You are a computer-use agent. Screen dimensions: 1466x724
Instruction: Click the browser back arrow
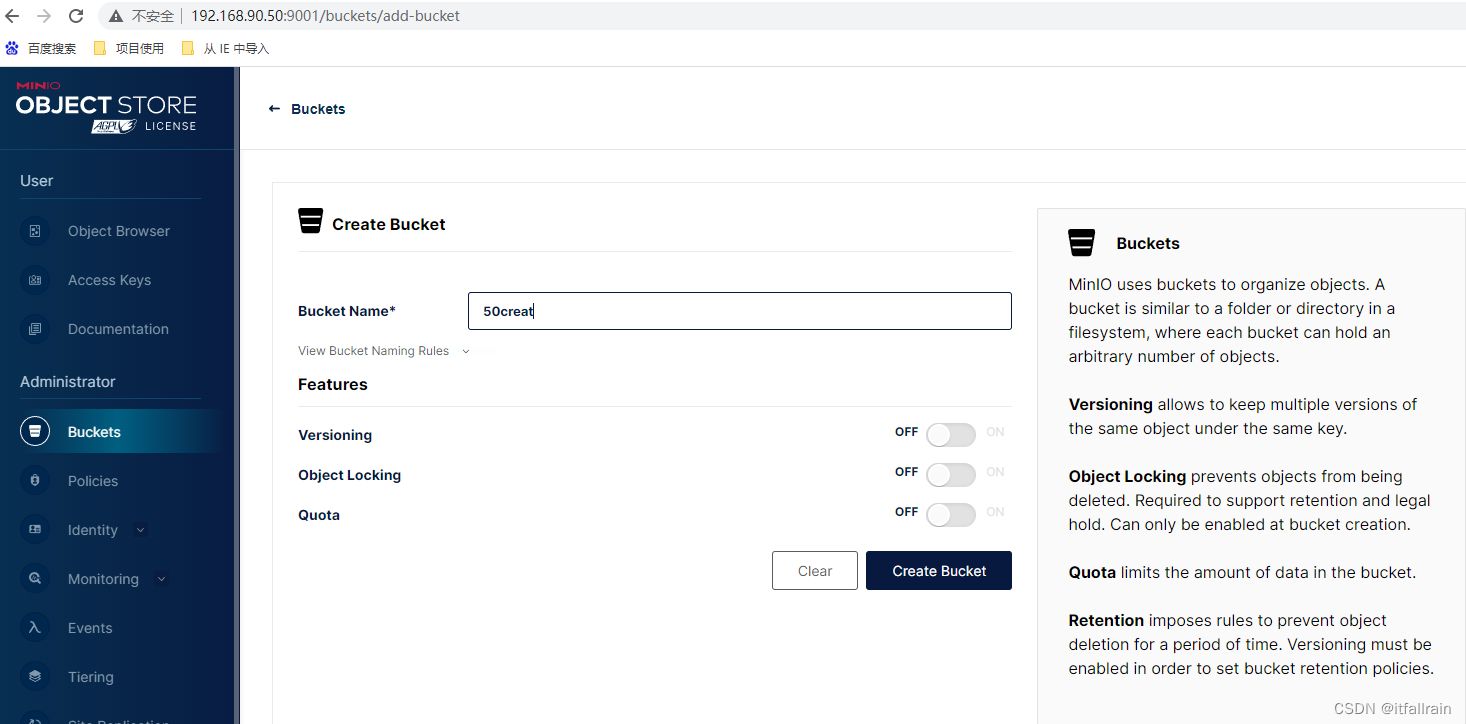pos(12,16)
